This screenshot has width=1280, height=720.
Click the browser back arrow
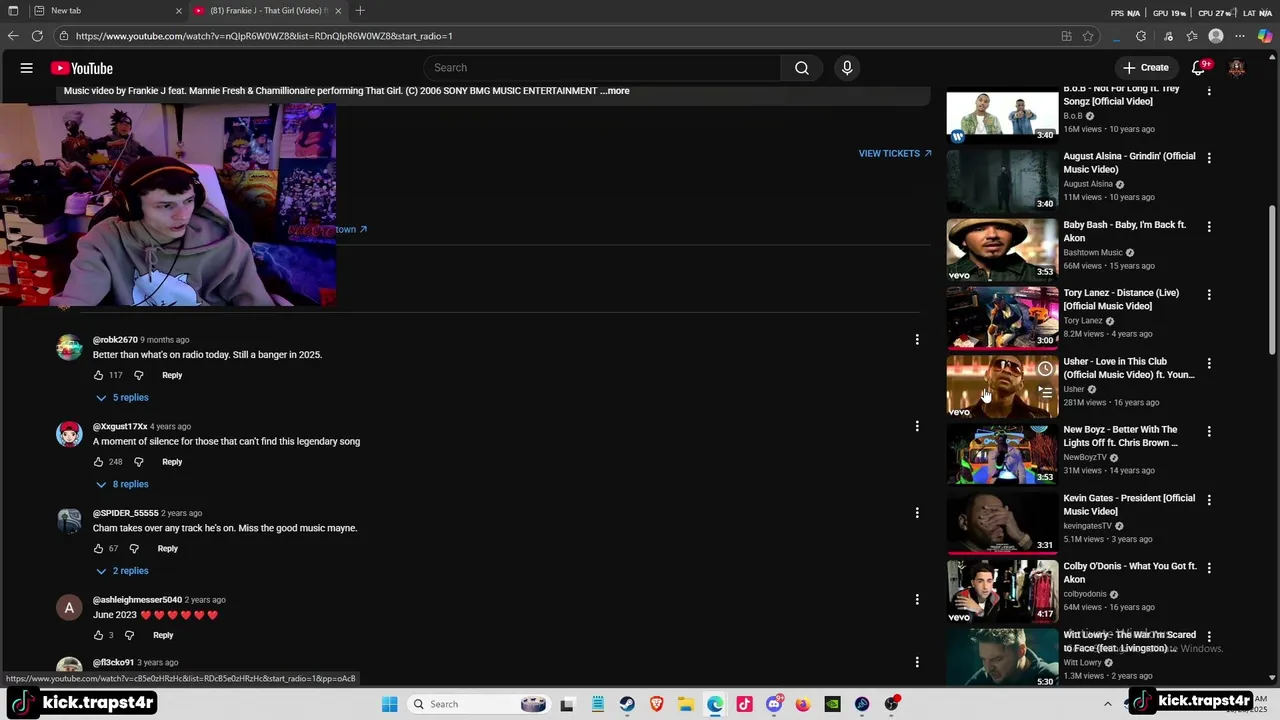tap(13, 36)
